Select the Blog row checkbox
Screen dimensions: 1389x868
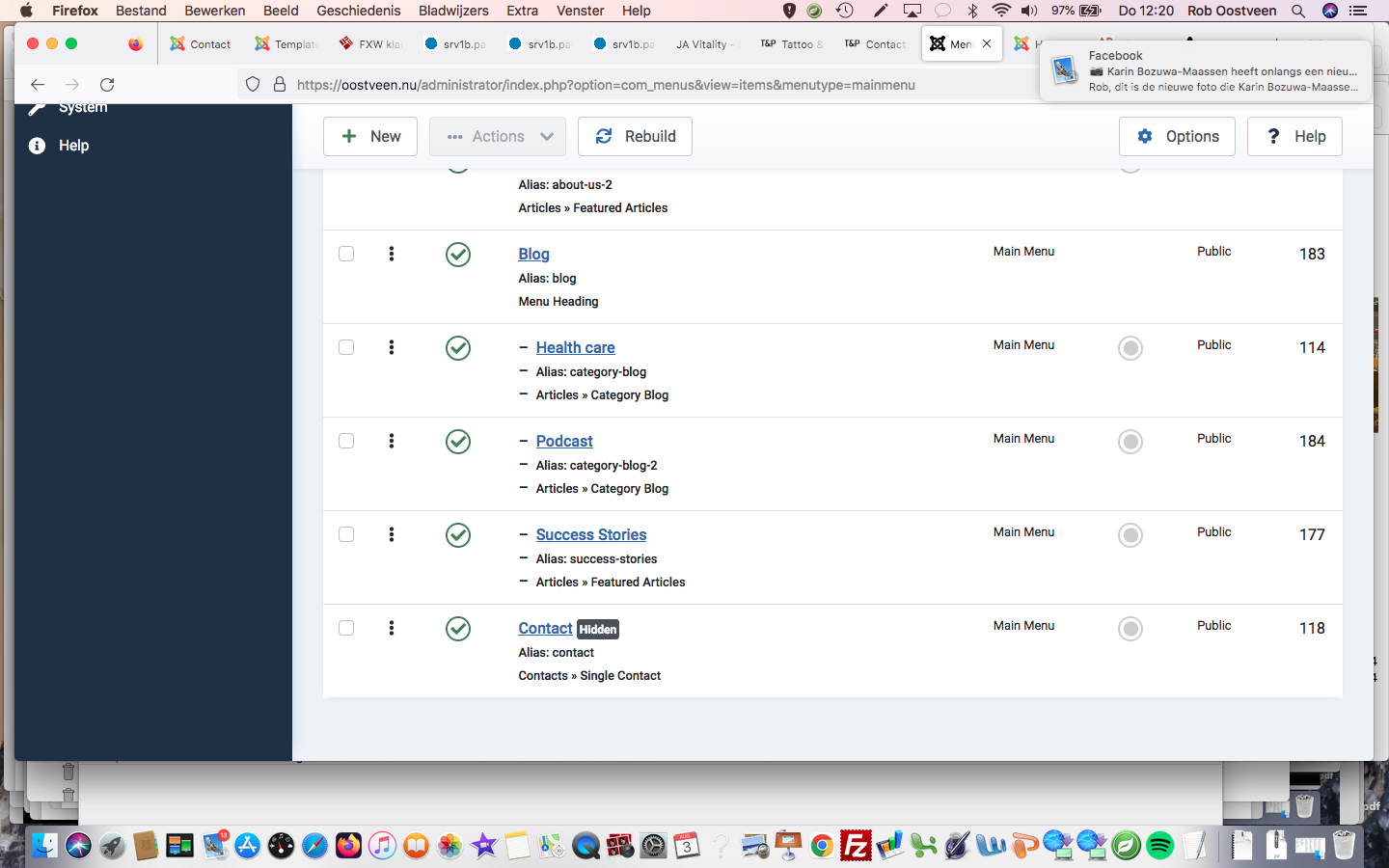[x=346, y=254]
